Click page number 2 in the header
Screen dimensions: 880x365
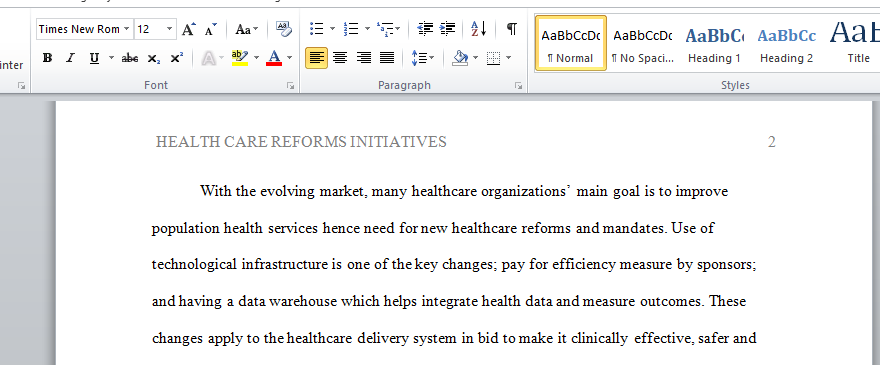(x=772, y=142)
